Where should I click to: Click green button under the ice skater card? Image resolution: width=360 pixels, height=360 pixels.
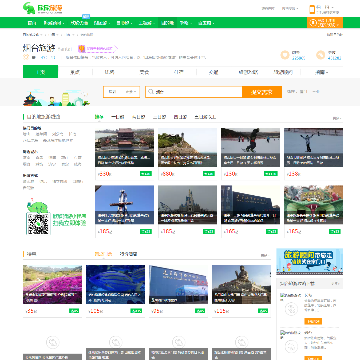[271, 174]
